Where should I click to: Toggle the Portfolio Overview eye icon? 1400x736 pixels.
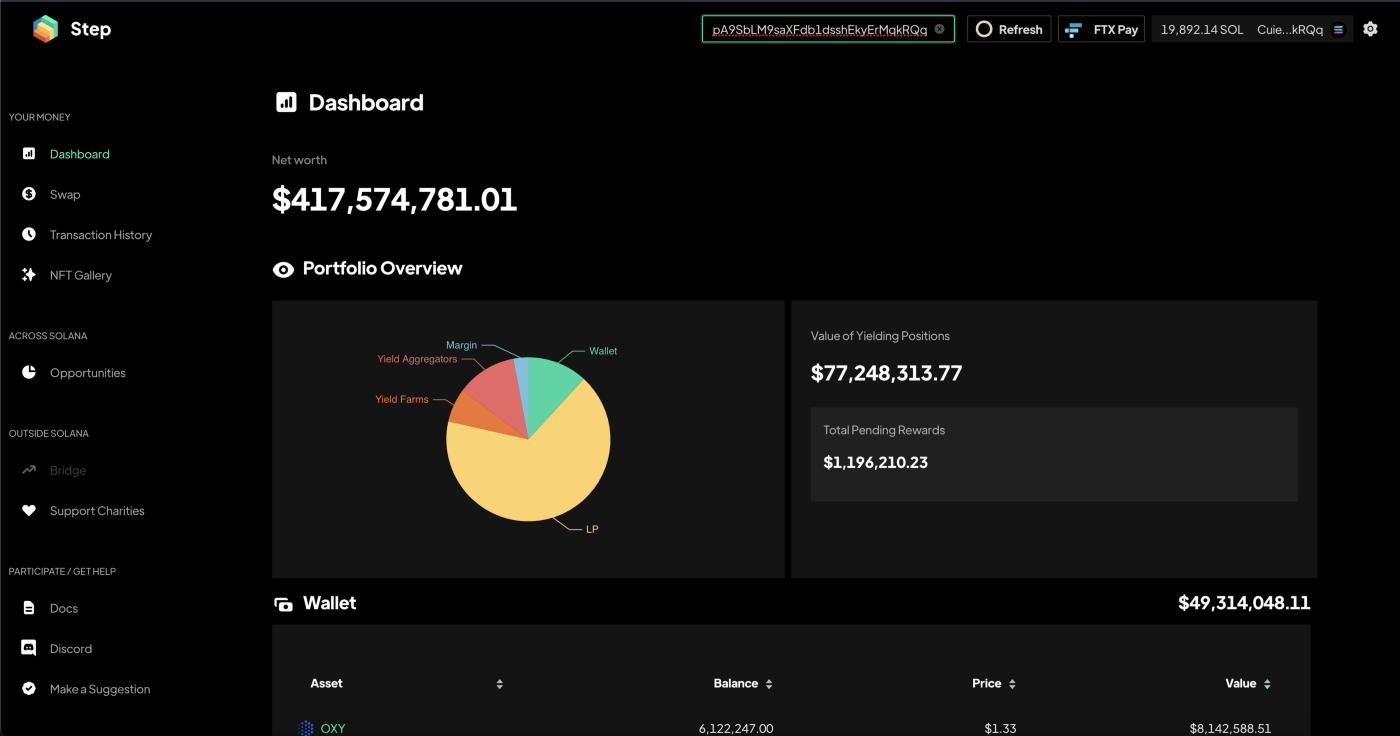coord(283,269)
